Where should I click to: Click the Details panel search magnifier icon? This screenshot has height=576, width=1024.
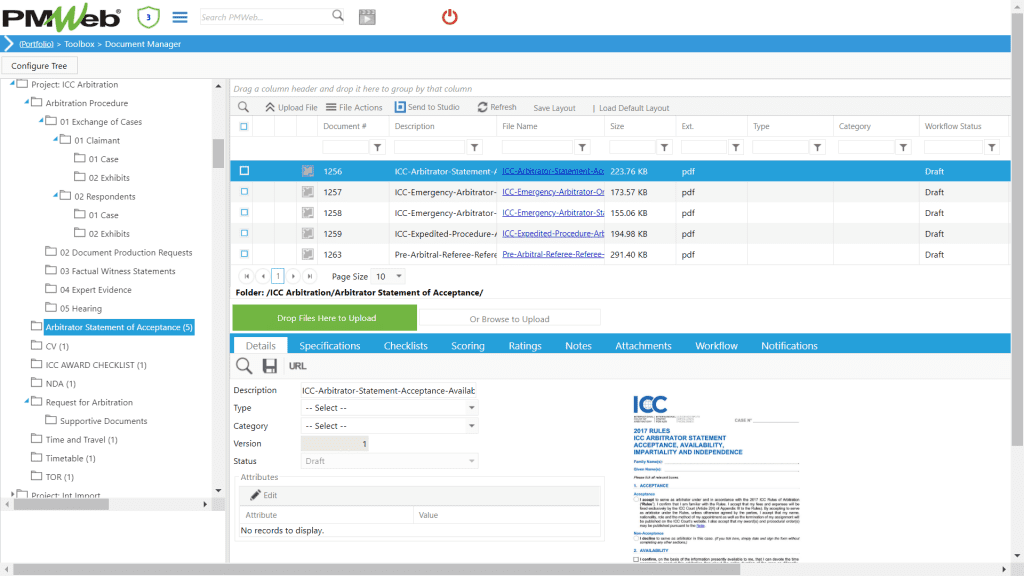tap(244, 366)
